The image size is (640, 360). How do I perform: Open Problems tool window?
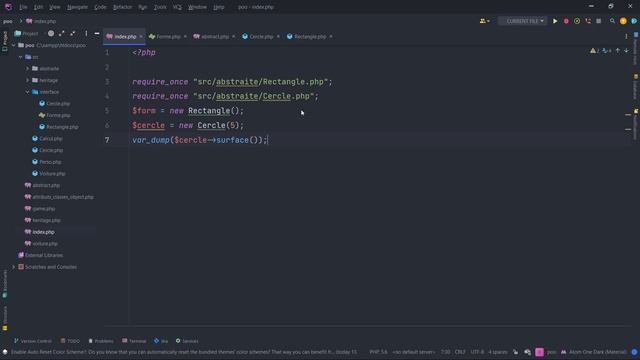(x=101, y=341)
